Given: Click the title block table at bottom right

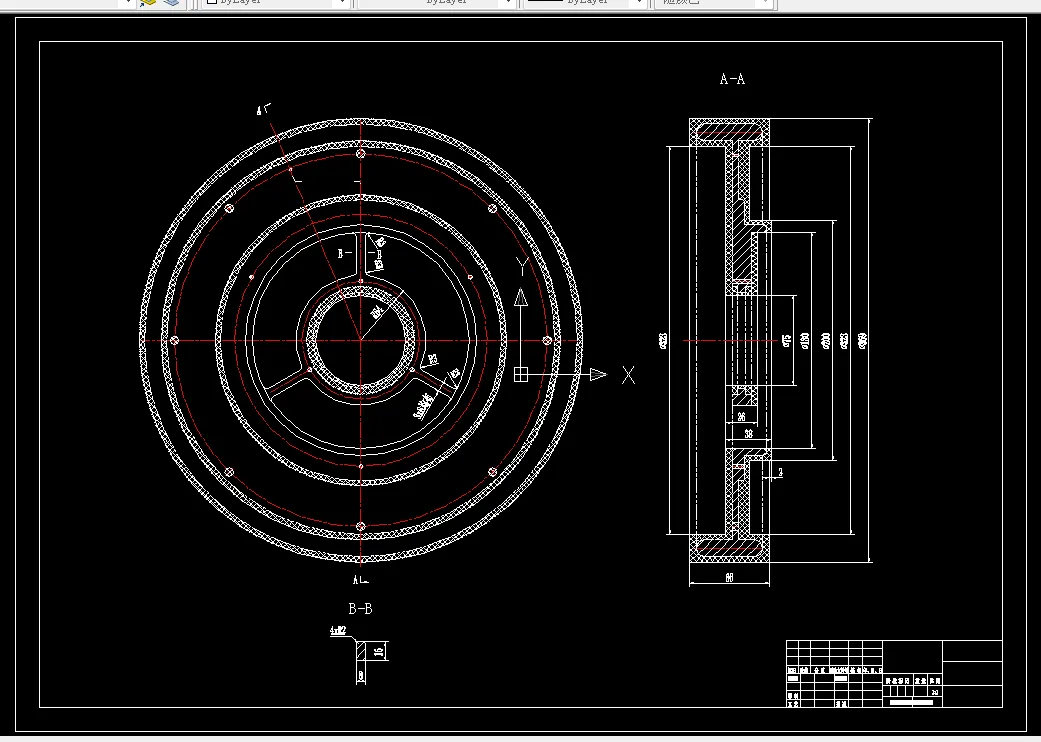Looking at the screenshot, I should (894, 674).
